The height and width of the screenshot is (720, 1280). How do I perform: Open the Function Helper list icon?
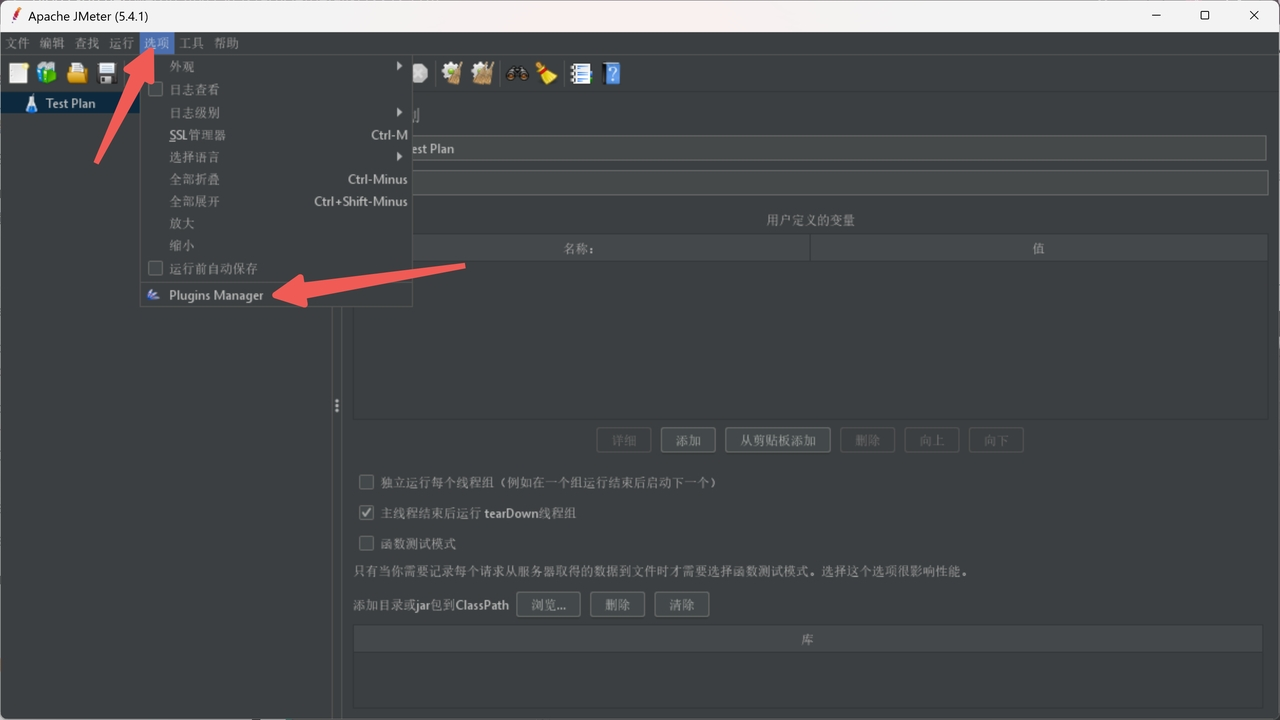581,73
